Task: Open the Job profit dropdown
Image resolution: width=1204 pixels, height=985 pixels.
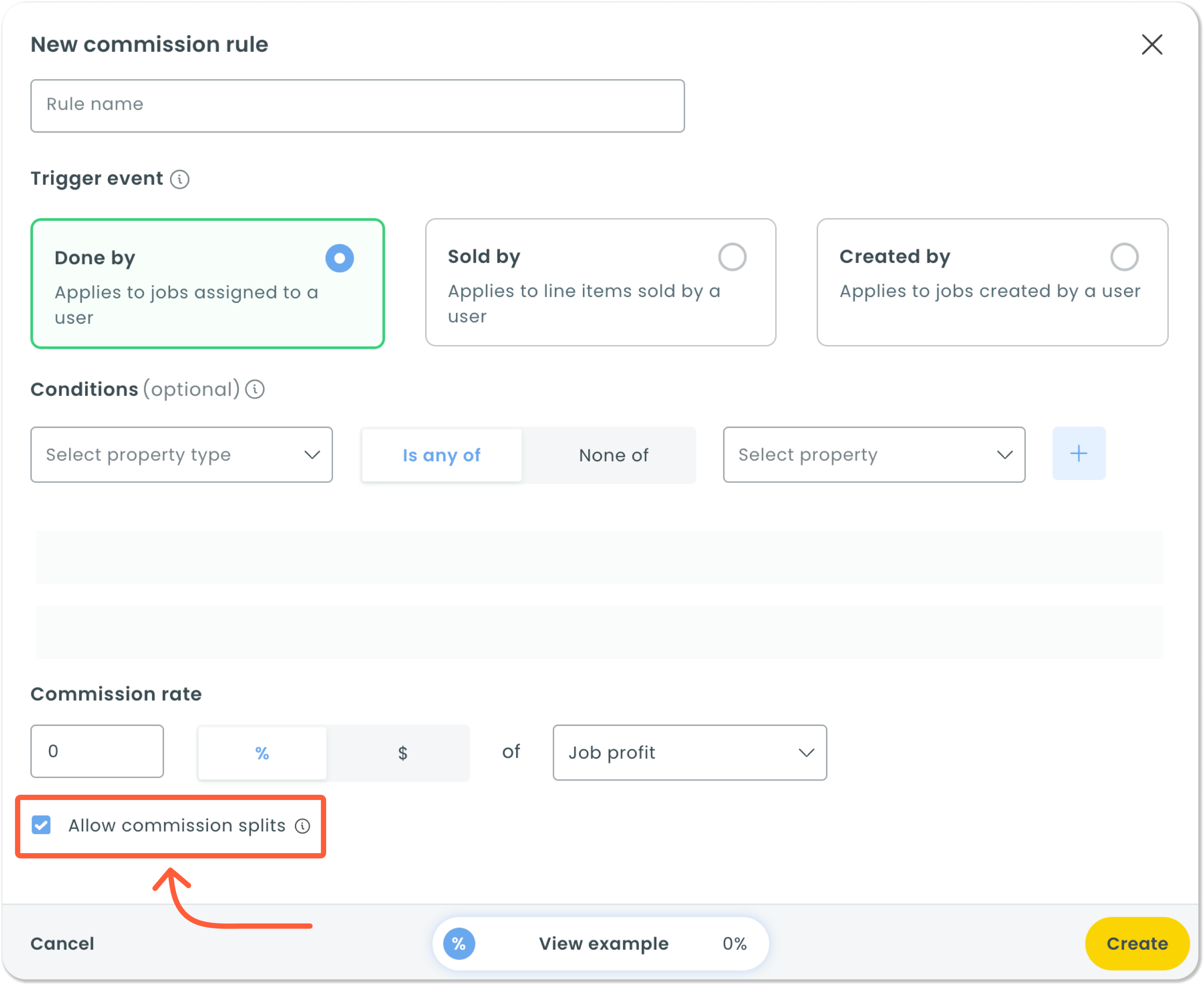Action: point(689,753)
